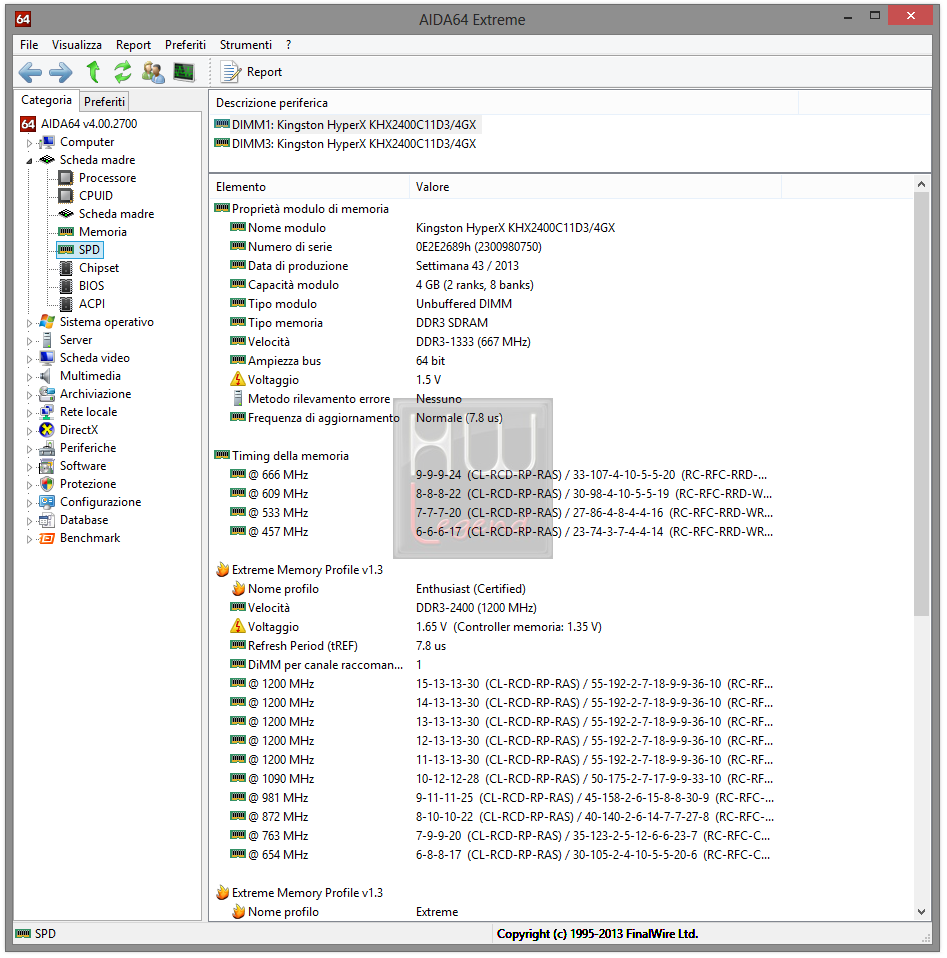The image size is (947, 958).
Task: Expand the Computer tree node
Action: pos(29,143)
